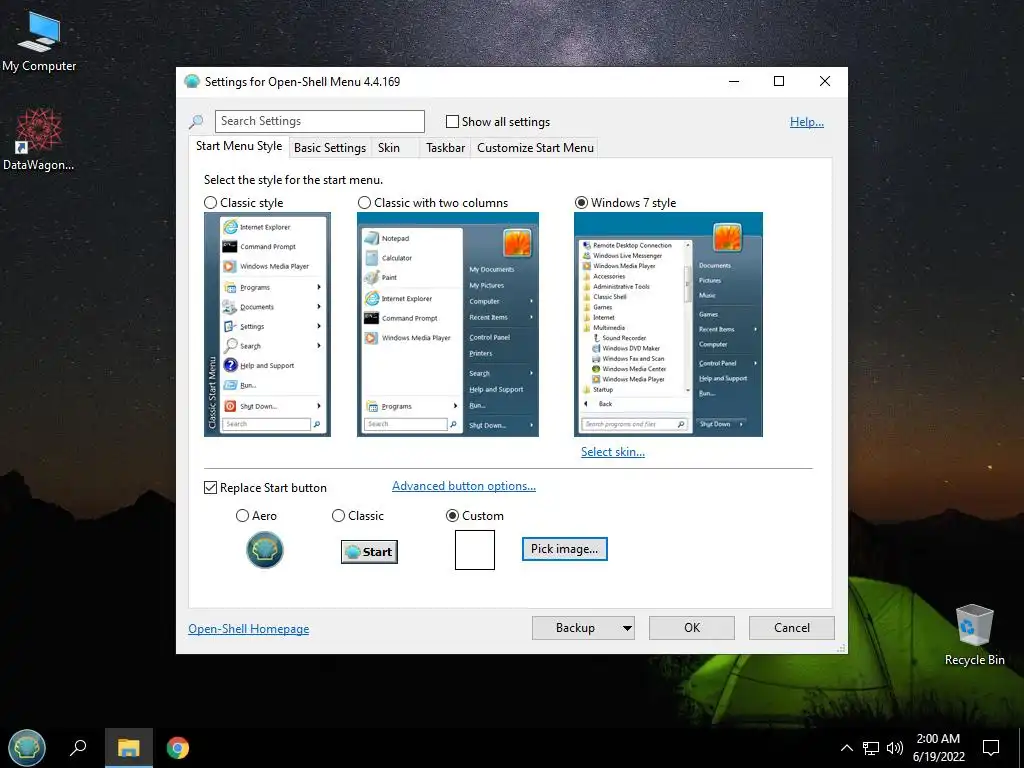This screenshot has height=768, width=1024.
Task: Open File Explorer from taskbar
Action: tap(129, 748)
